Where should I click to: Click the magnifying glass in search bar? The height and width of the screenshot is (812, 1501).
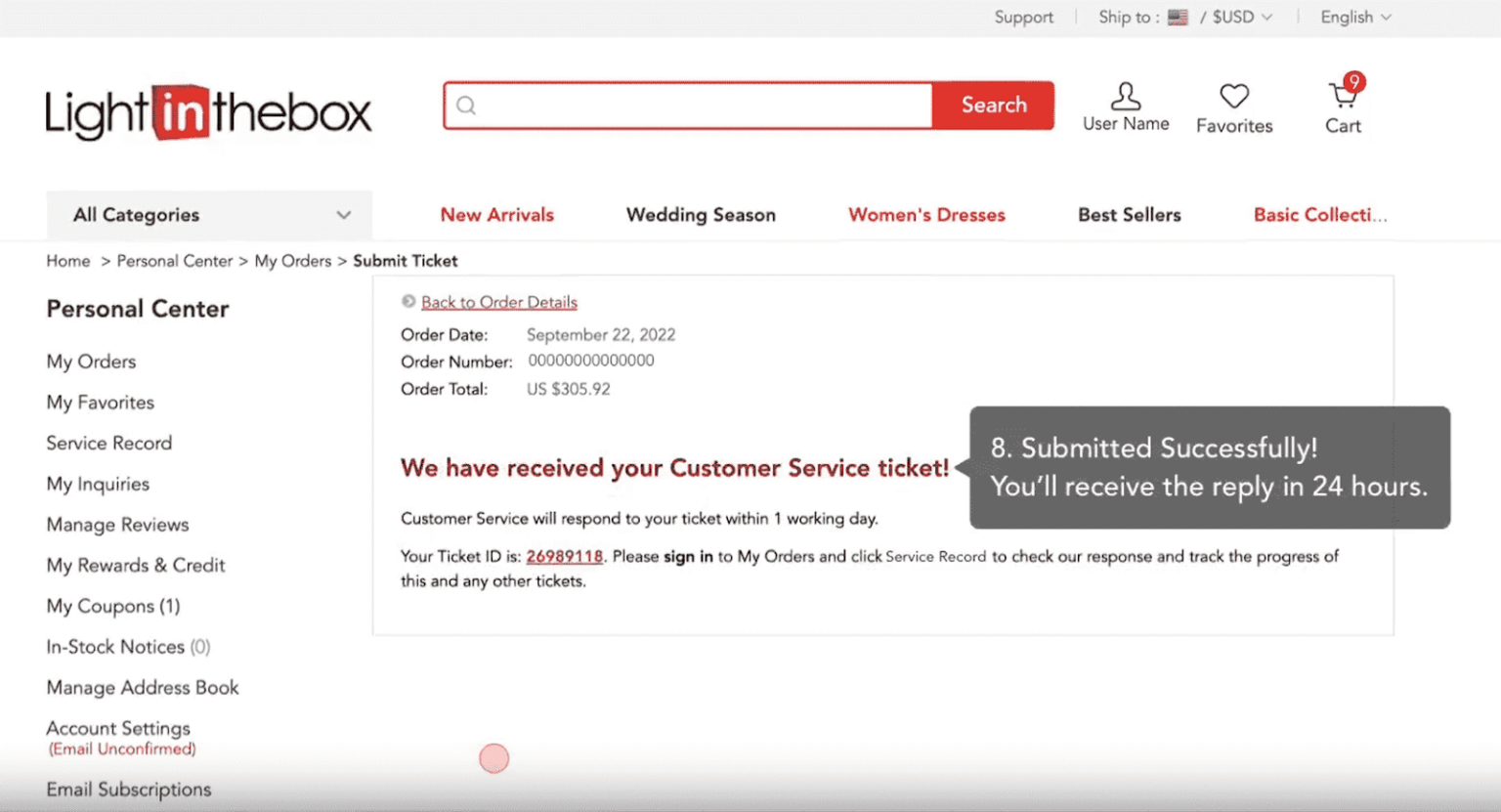click(466, 106)
